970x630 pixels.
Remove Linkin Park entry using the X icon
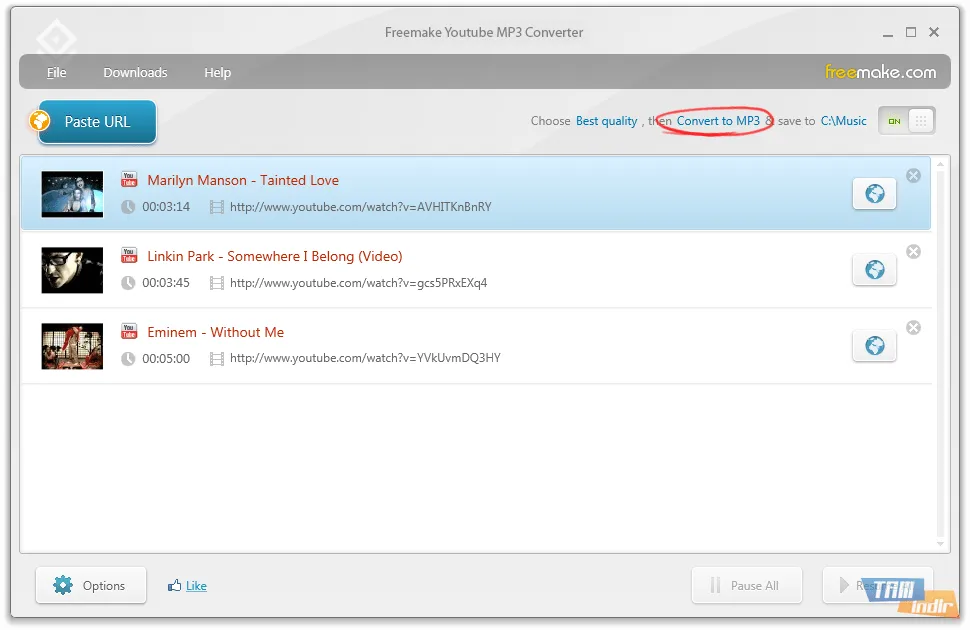click(x=913, y=251)
